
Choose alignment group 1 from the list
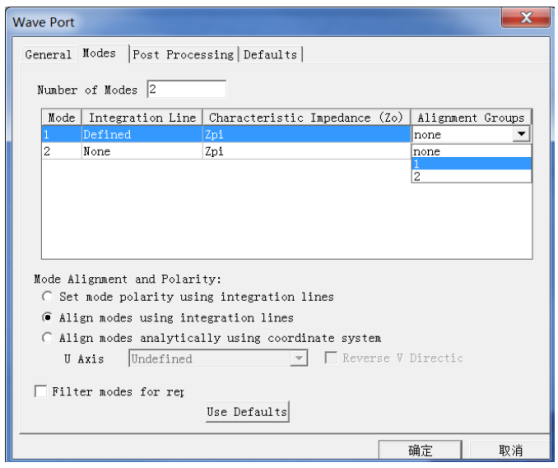tap(472, 164)
